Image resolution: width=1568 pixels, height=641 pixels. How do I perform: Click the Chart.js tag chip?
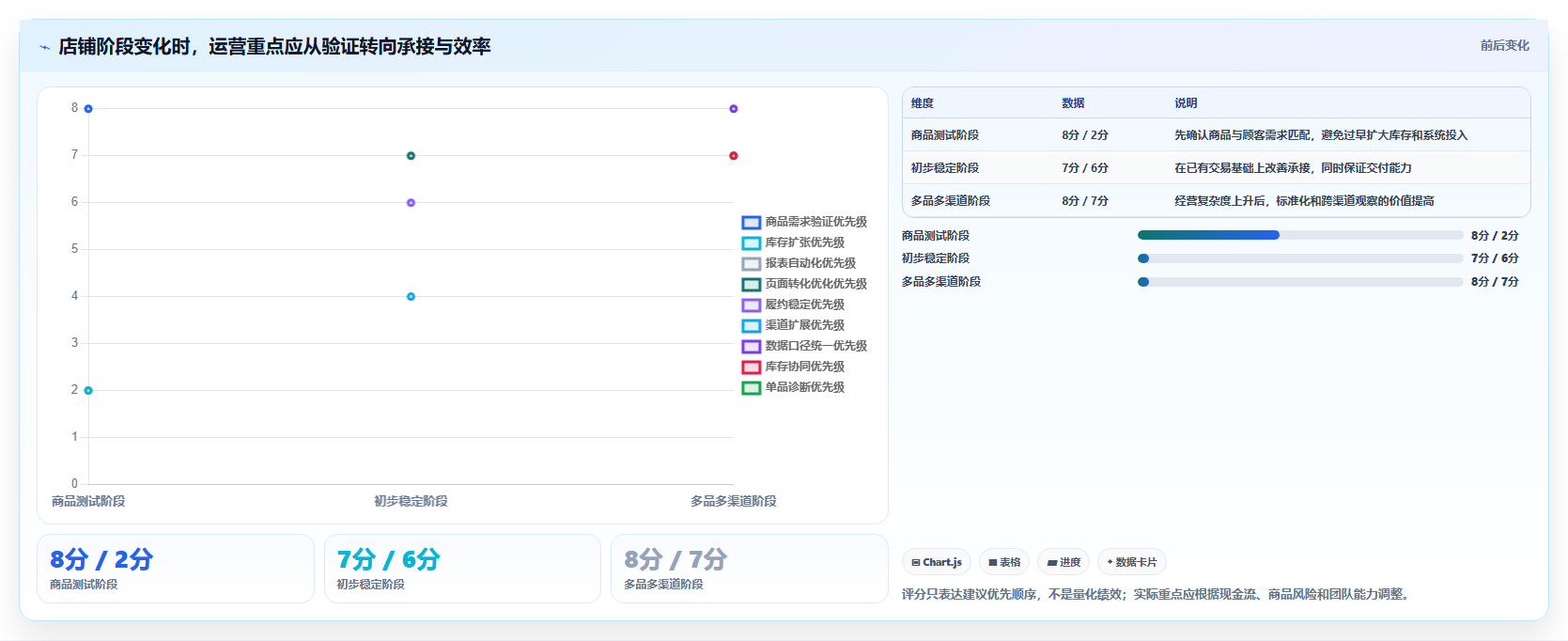tap(937, 562)
